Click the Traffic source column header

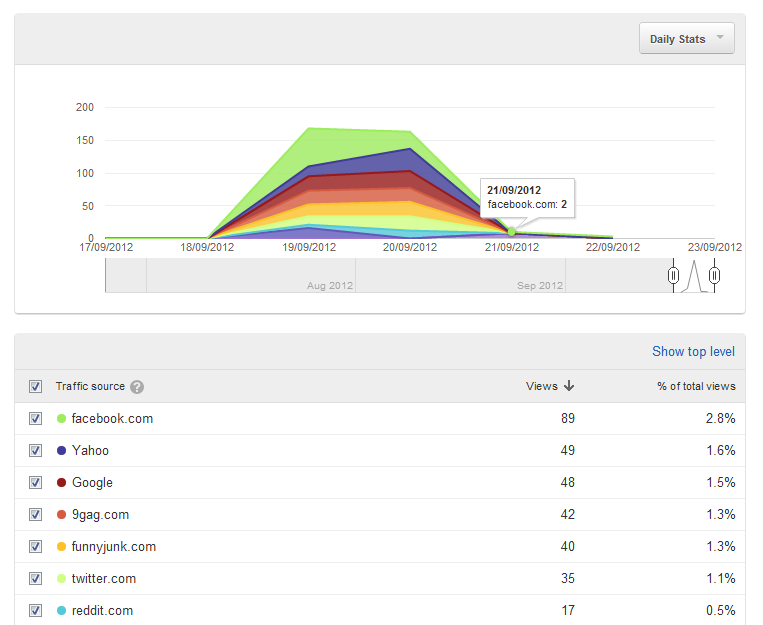90,386
